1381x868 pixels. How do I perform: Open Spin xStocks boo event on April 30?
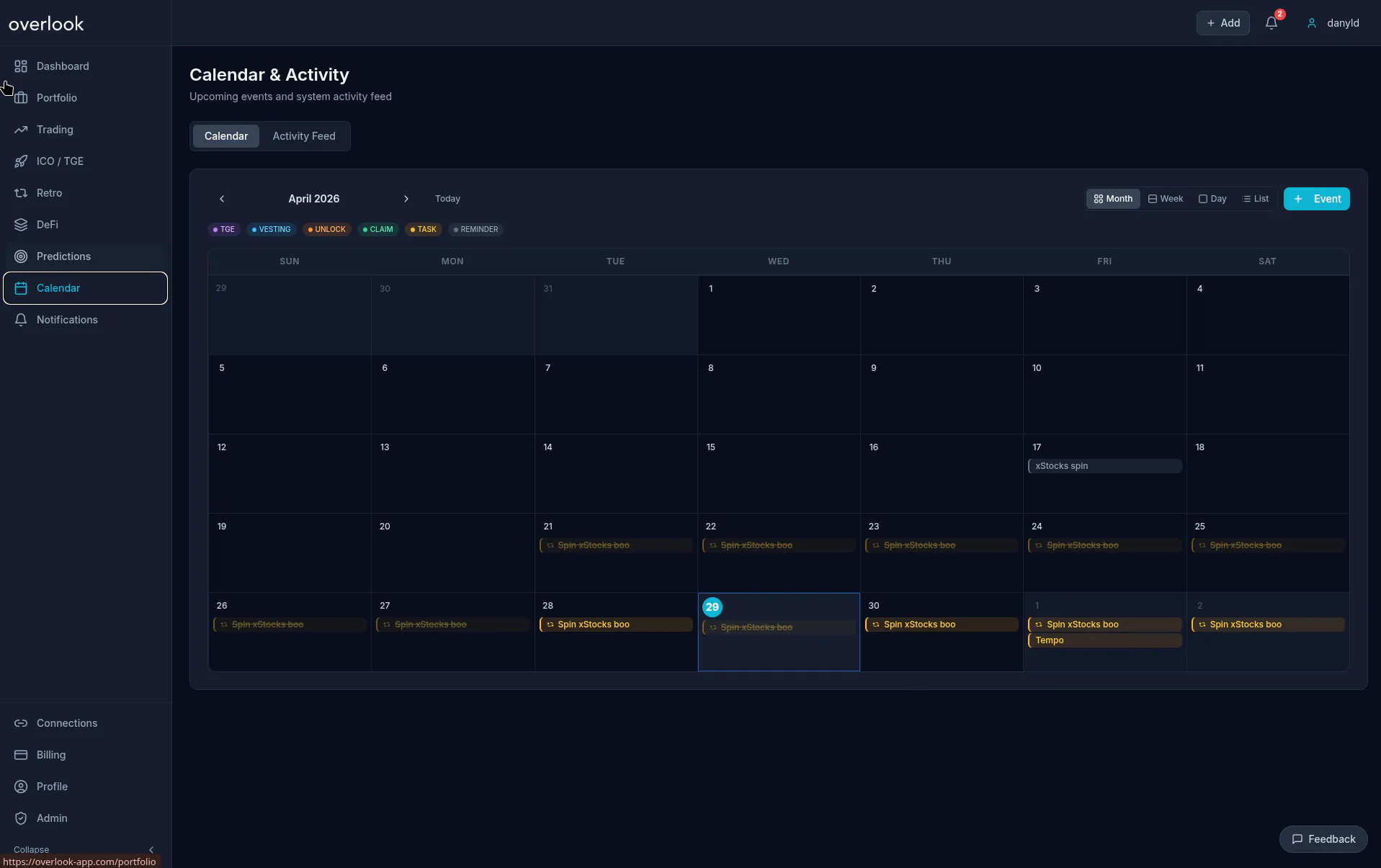click(x=942, y=625)
